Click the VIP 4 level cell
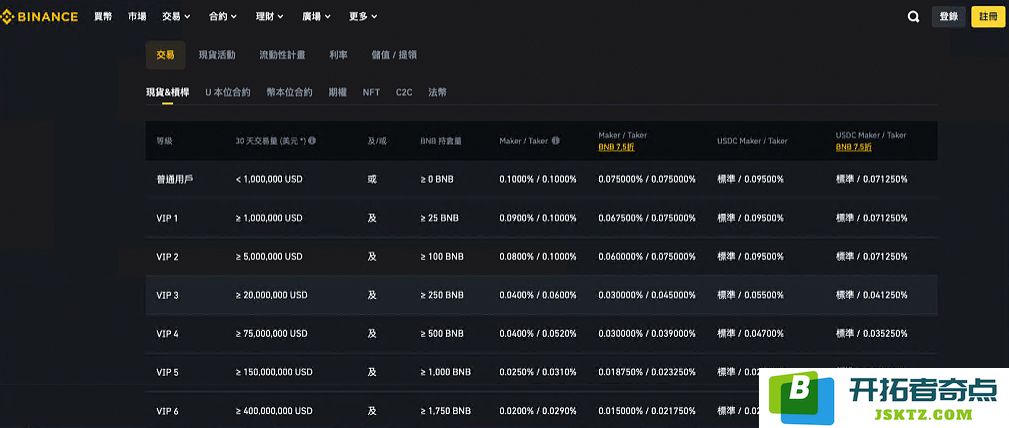The width and height of the screenshot is (1009, 428). (x=167, y=334)
